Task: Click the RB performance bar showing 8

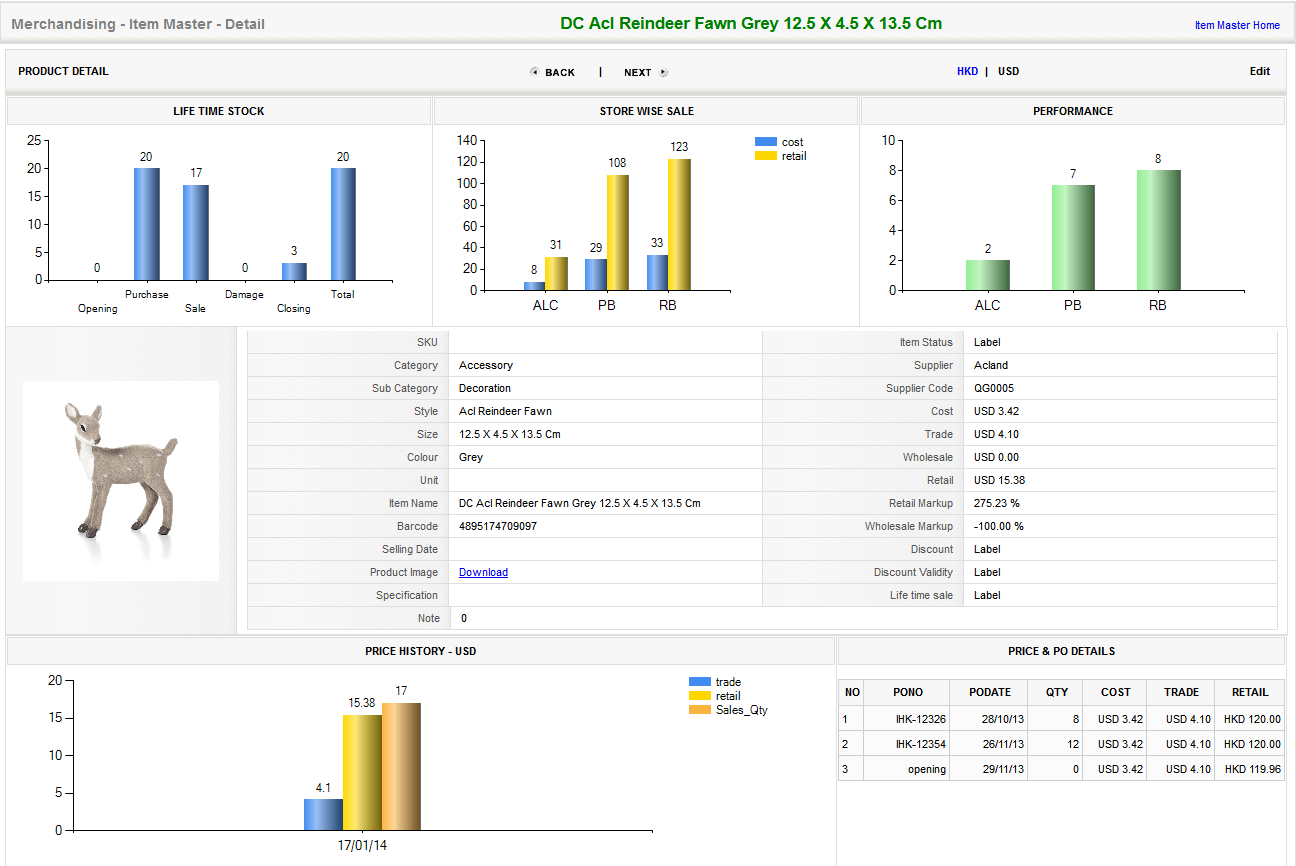Action: (x=1158, y=230)
